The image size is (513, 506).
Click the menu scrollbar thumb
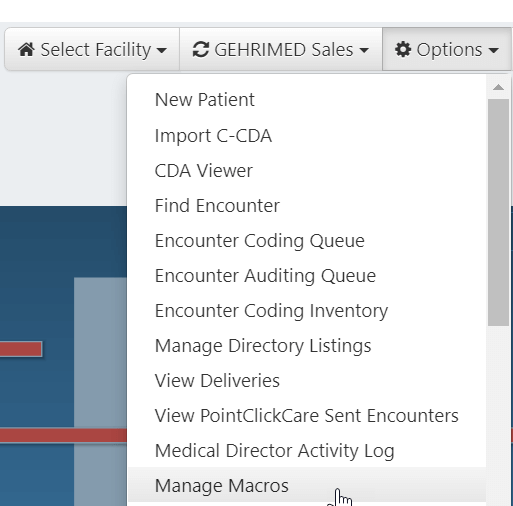[x=498, y=212]
